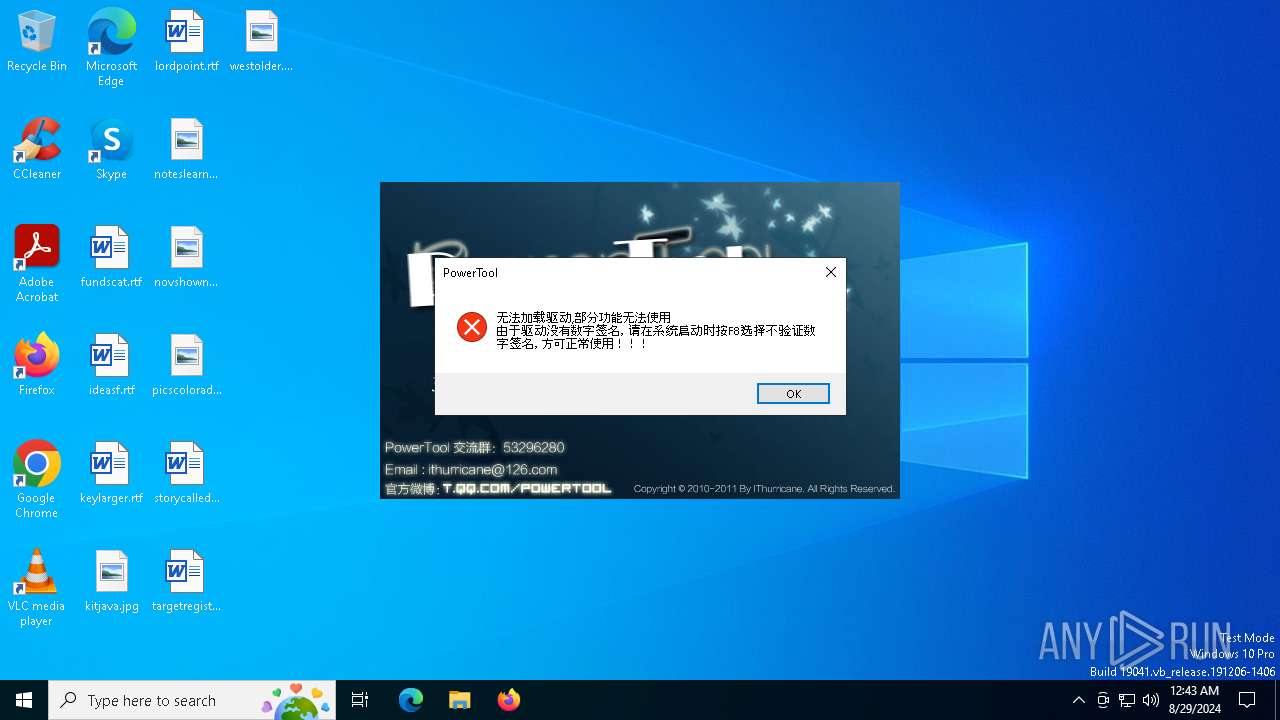The image size is (1280, 720).
Task: Click the ithurricane@126.com email text
Action: [x=492, y=469]
